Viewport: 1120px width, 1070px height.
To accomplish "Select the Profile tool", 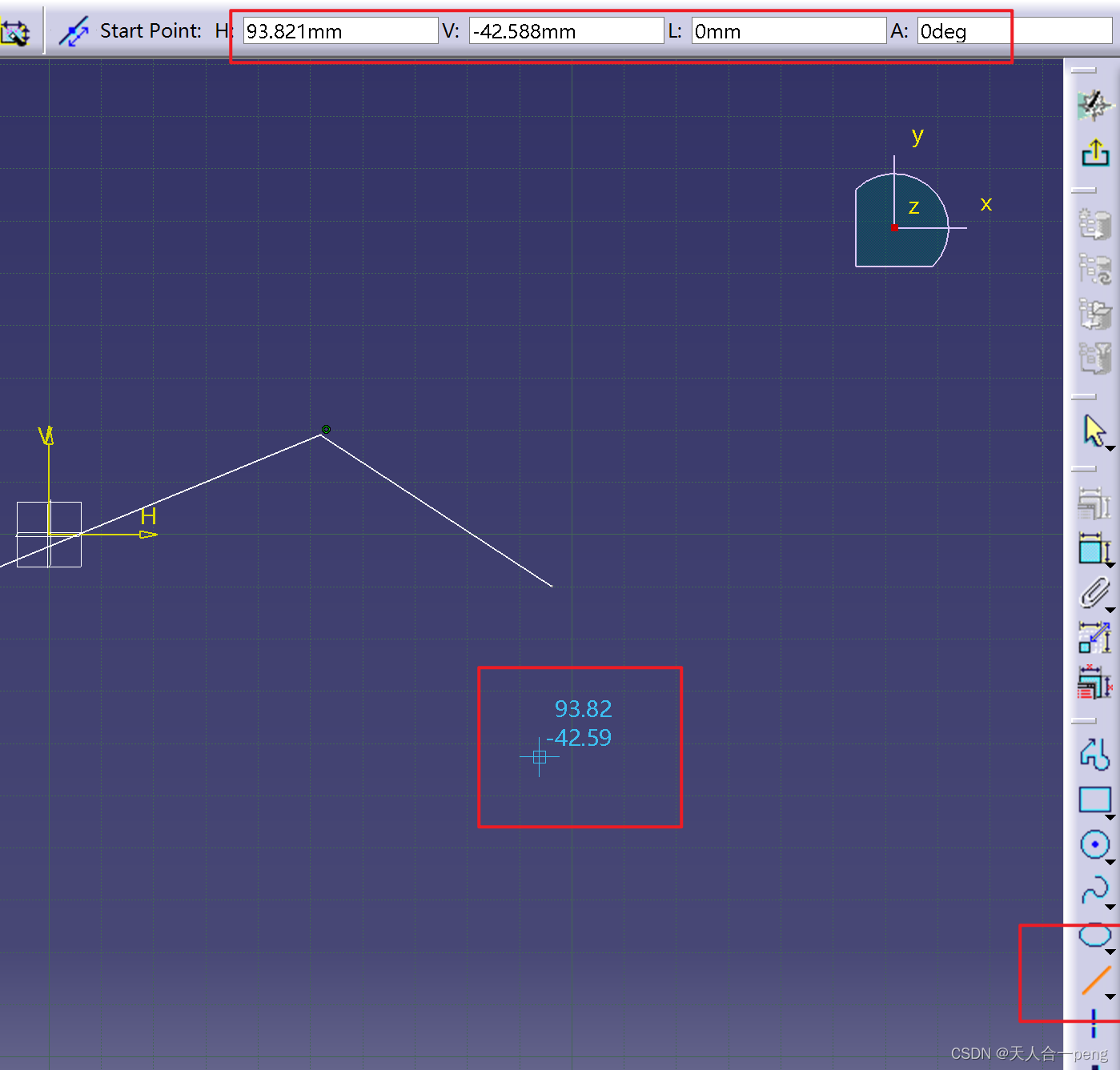I will pyautogui.click(x=1094, y=755).
